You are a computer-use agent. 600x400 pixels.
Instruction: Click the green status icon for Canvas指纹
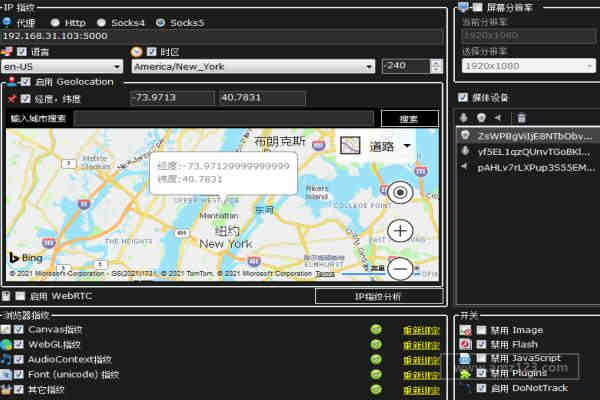(x=376, y=329)
